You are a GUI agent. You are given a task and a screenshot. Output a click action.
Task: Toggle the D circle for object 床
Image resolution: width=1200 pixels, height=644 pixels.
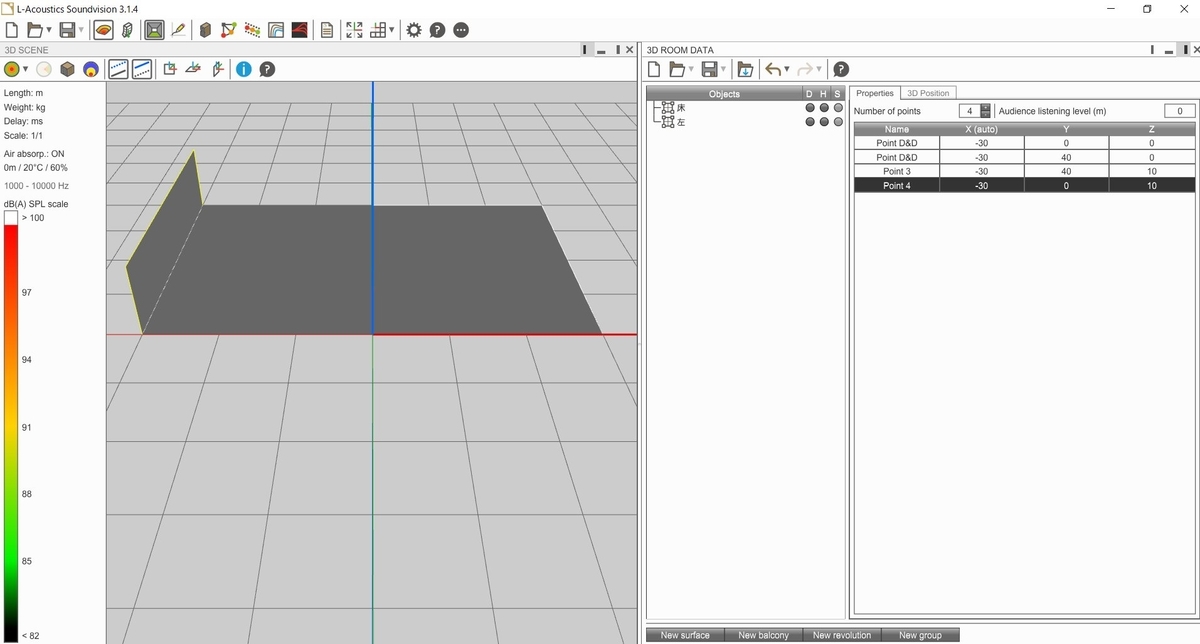(x=810, y=108)
